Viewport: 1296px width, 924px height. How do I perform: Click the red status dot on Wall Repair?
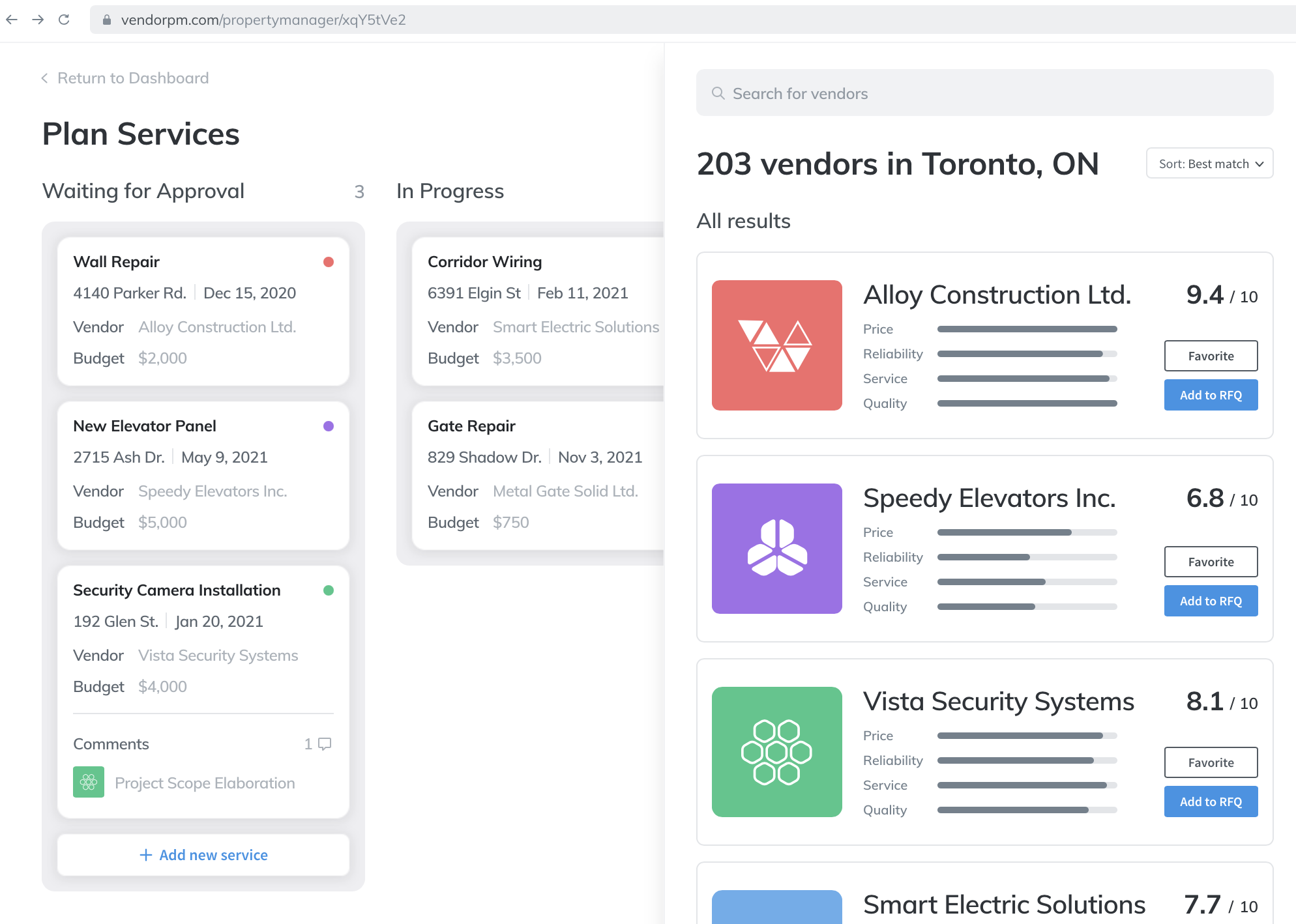pyautogui.click(x=329, y=262)
